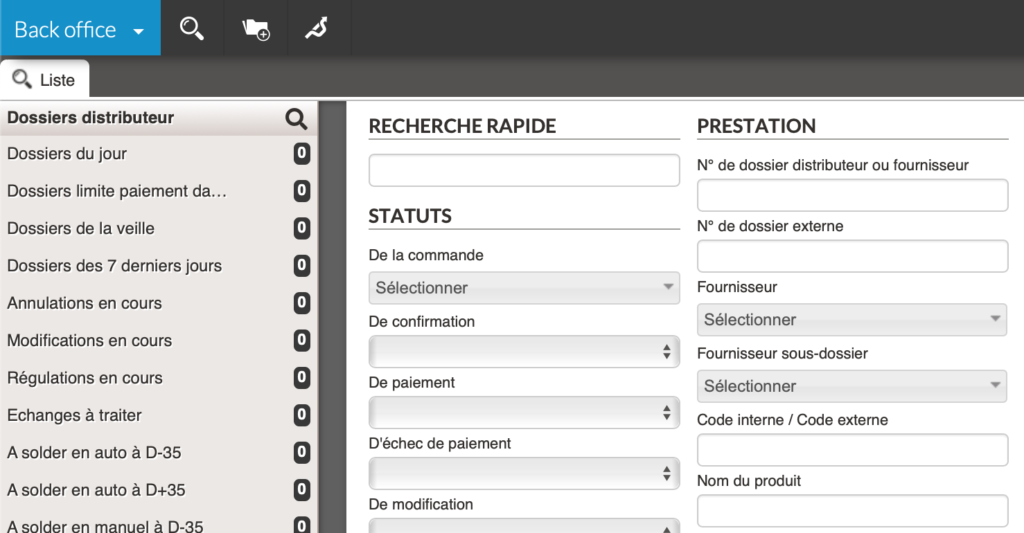The image size is (1024, 533).
Task: Focus the N° de dossier externe field
Action: (x=852, y=257)
